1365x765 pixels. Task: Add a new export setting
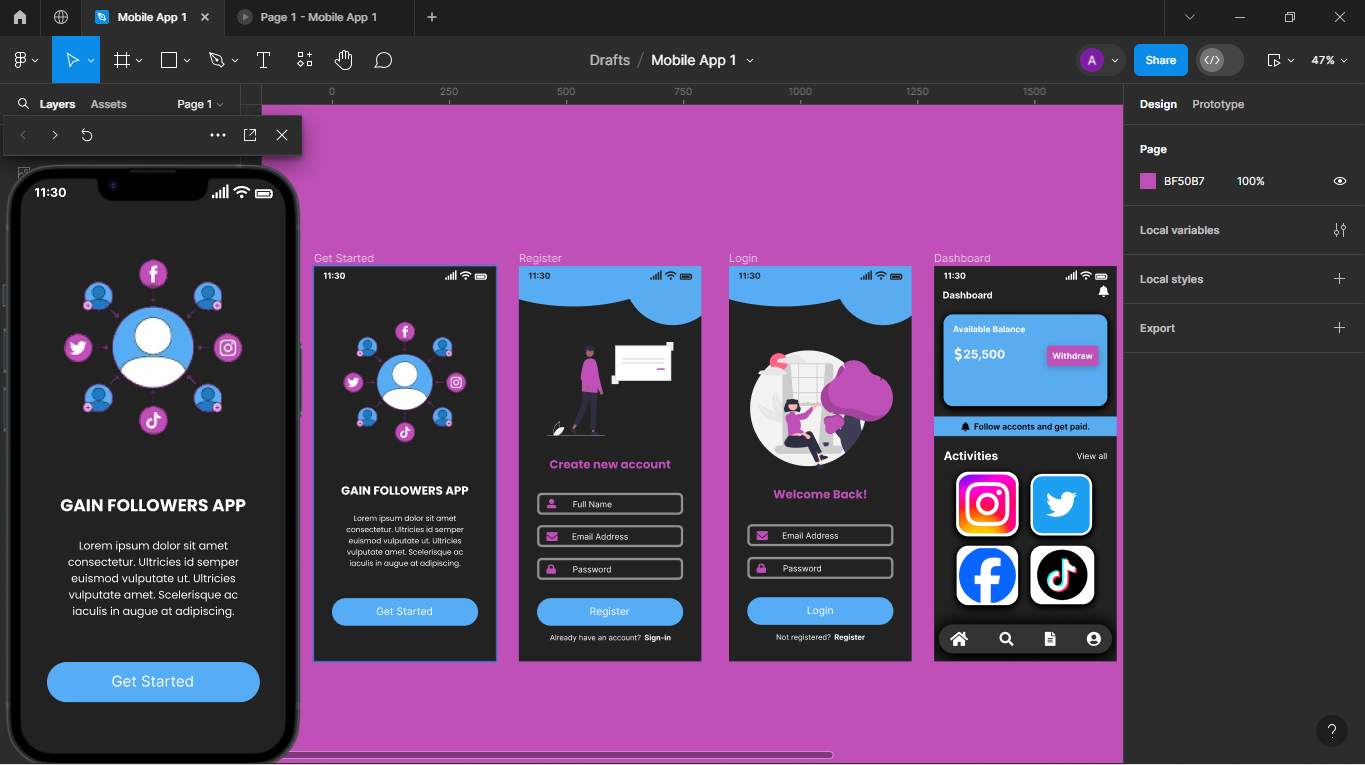(x=1339, y=328)
